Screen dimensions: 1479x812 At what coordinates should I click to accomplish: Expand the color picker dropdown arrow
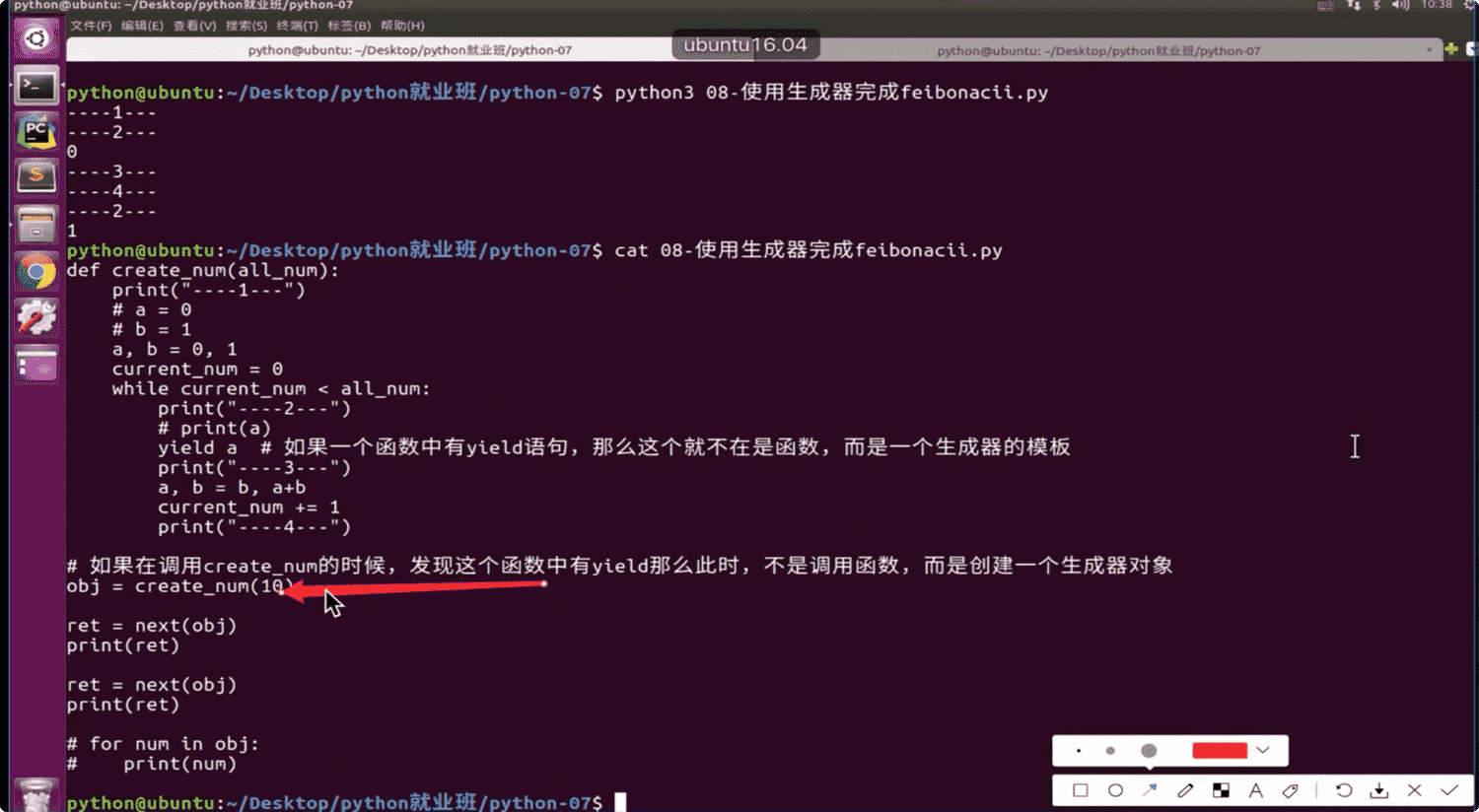point(1263,751)
